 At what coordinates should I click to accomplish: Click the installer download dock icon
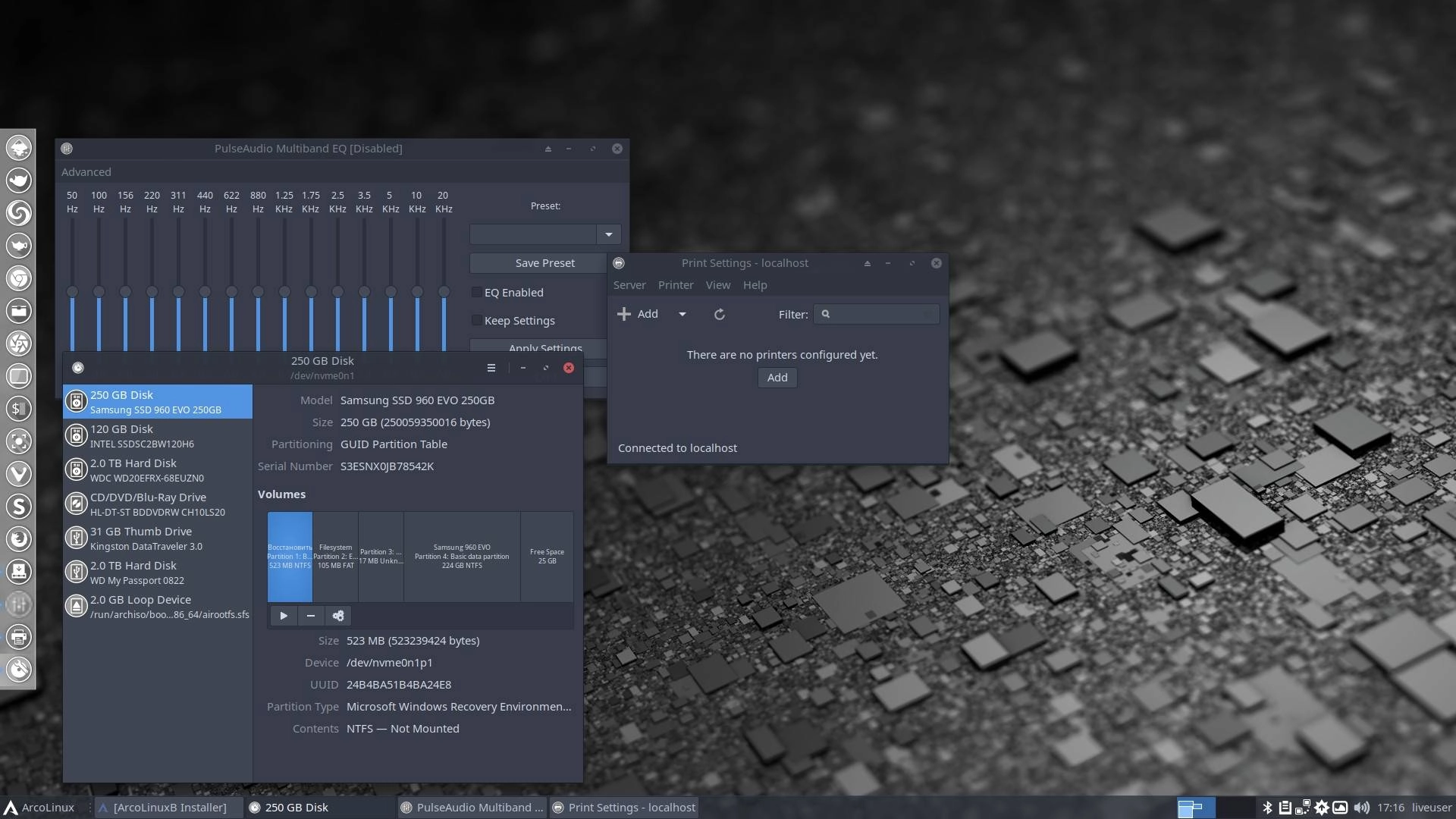pos(19,572)
